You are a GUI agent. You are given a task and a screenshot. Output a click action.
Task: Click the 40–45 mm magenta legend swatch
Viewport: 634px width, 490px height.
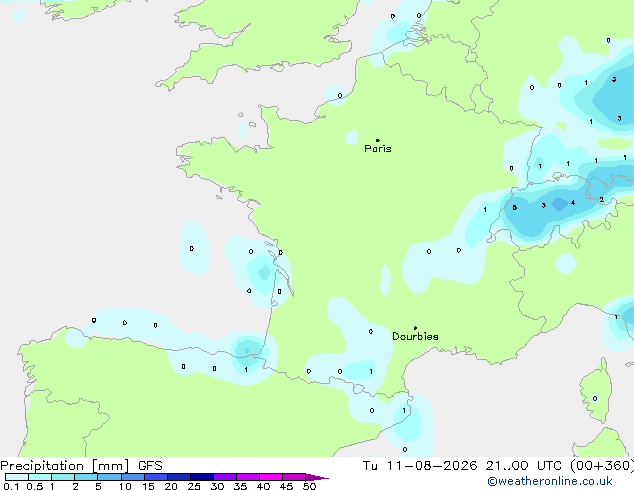pos(271,477)
